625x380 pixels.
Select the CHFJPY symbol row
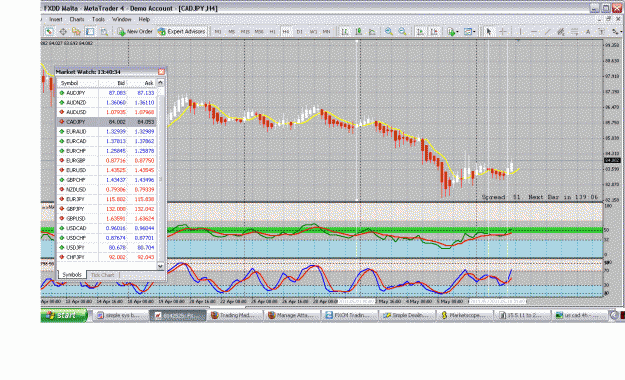tap(107, 258)
